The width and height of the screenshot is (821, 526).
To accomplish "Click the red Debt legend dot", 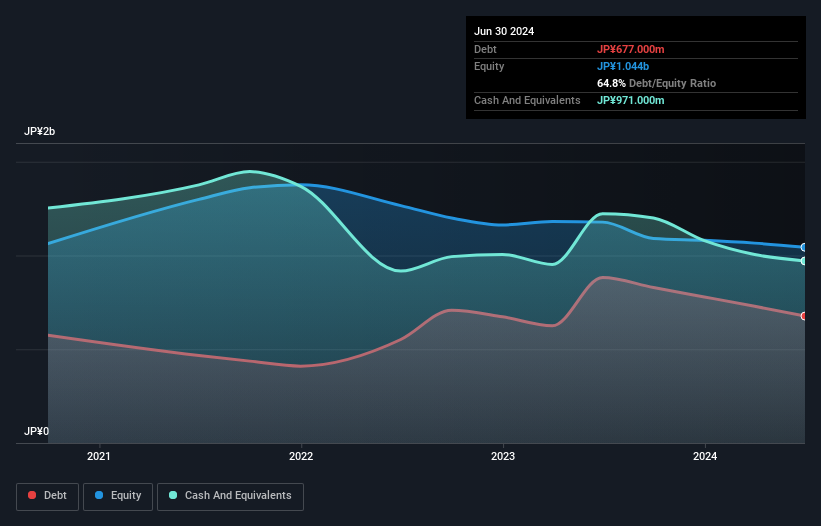I will point(32,495).
